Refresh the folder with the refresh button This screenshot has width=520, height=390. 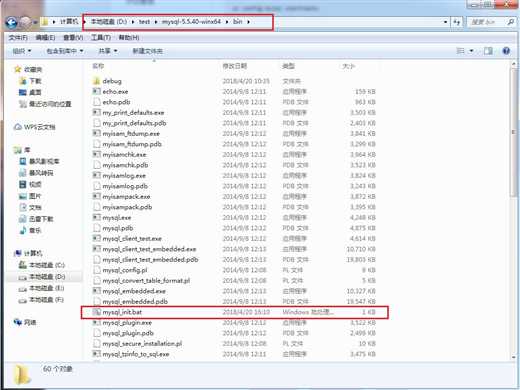coord(457,22)
